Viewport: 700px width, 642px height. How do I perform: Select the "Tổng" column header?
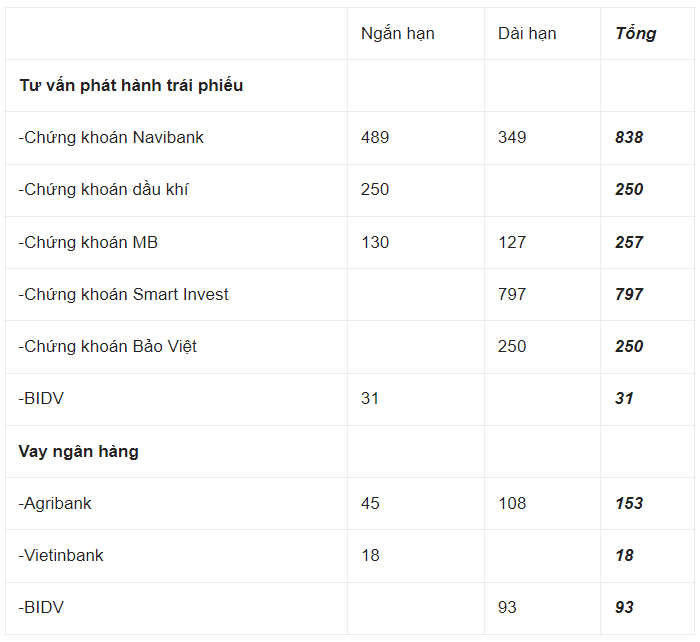[635, 33]
